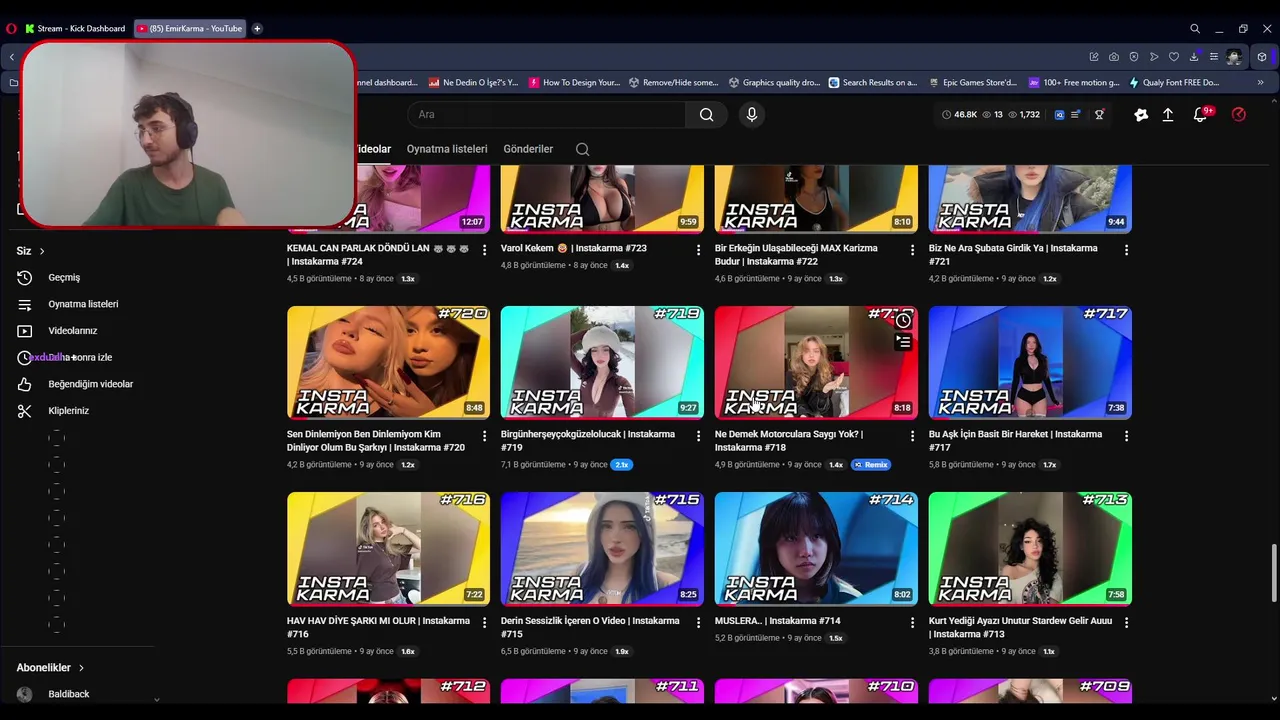
Task: Open options menu for Instakarma #724 video
Action: pos(485,250)
